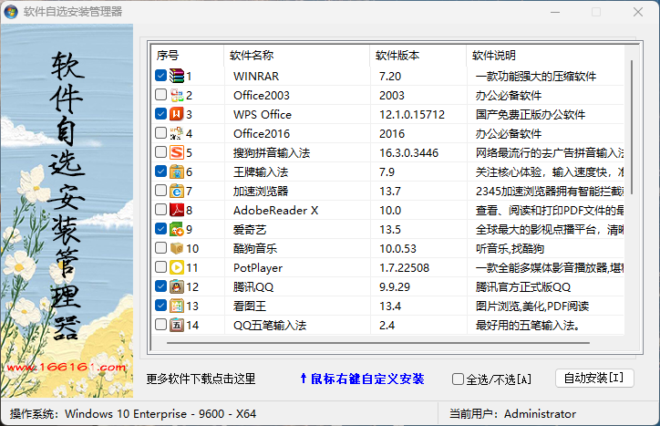Screen dimensions: 660x426
Task: Sort by 软件名称 column header
Action: point(251,54)
